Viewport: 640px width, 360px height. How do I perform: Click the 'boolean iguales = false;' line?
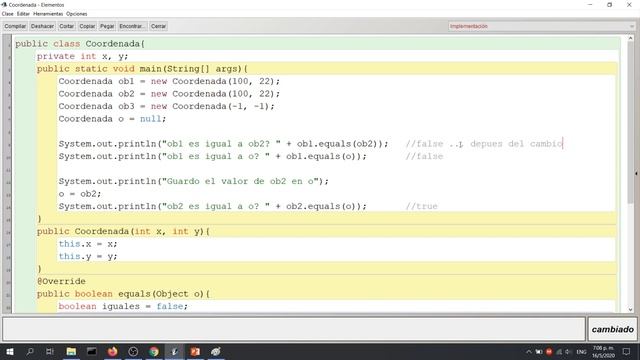coord(123,306)
